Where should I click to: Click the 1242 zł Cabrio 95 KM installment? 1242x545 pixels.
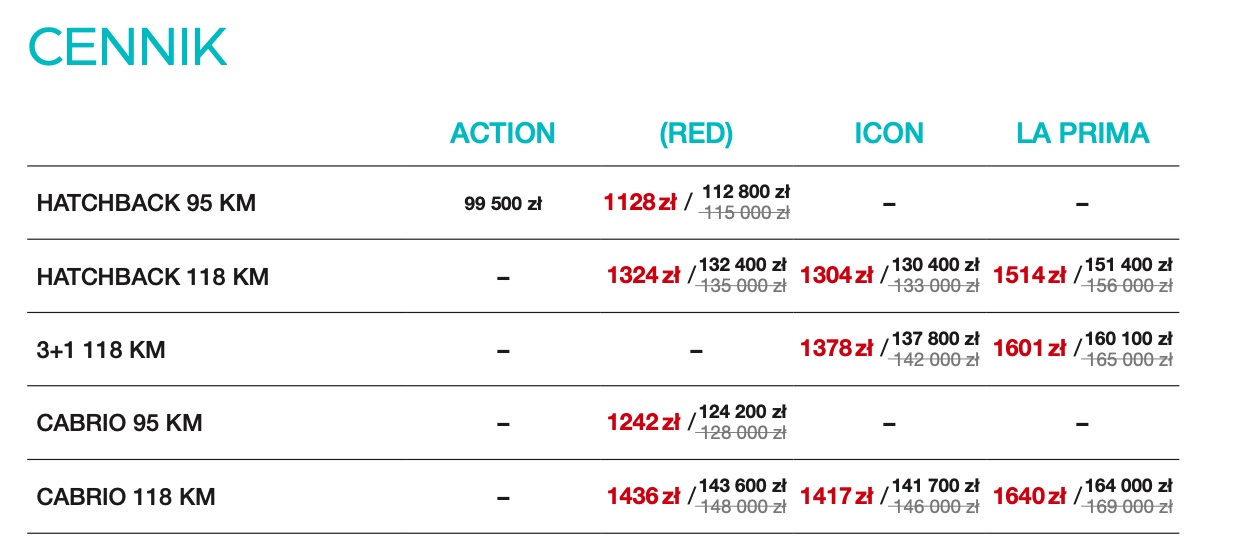click(643, 423)
